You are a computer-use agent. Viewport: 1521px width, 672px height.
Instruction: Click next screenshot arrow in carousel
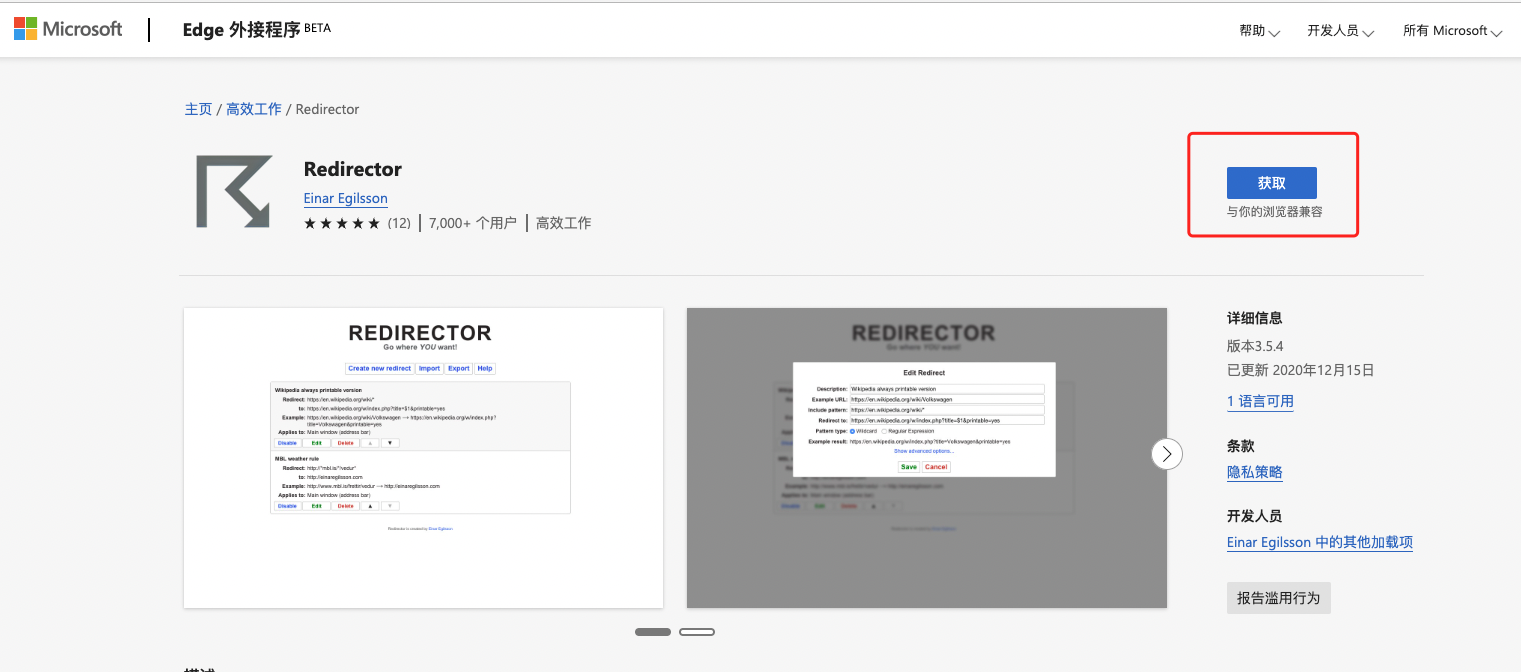click(x=1166, y=454)
